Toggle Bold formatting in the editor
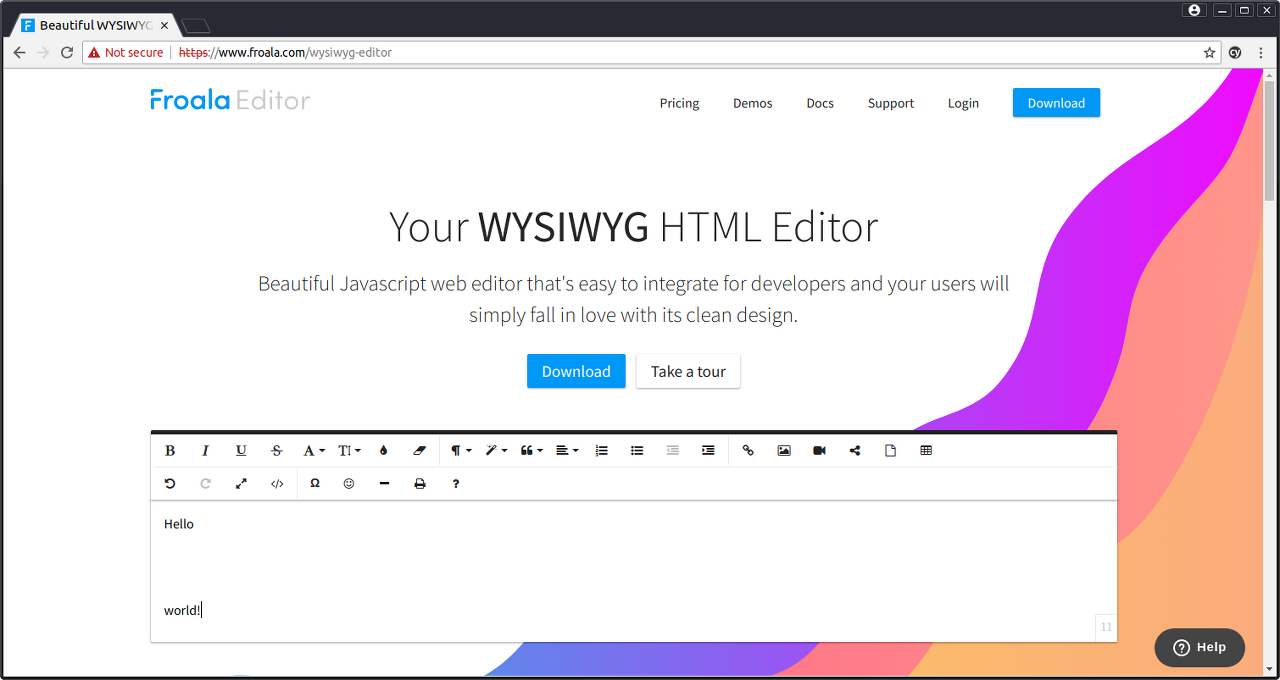 (x=170, y=451)
